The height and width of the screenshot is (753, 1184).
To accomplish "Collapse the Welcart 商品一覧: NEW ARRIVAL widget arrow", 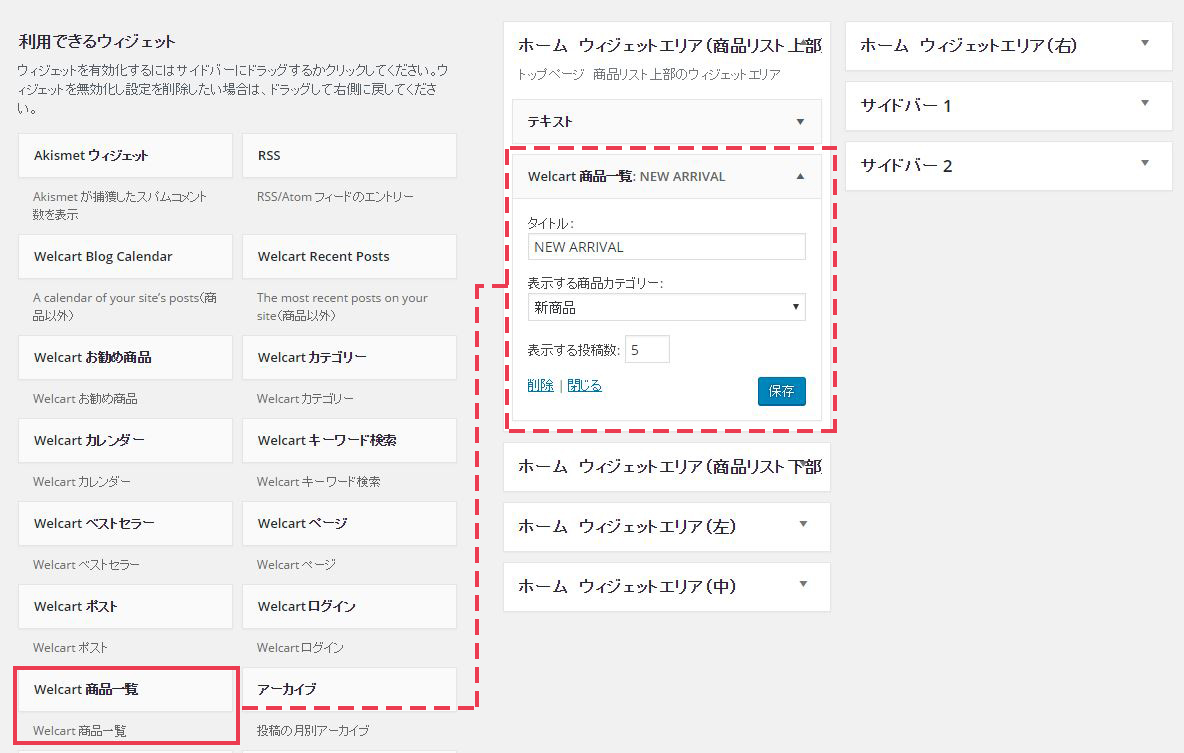I will 800,176.
